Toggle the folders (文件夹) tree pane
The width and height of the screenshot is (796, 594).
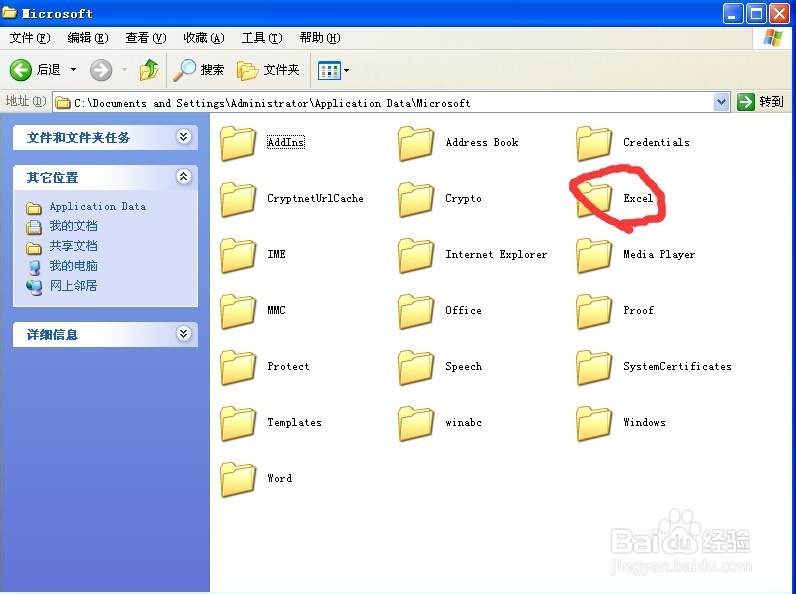[x=268, y=70]
